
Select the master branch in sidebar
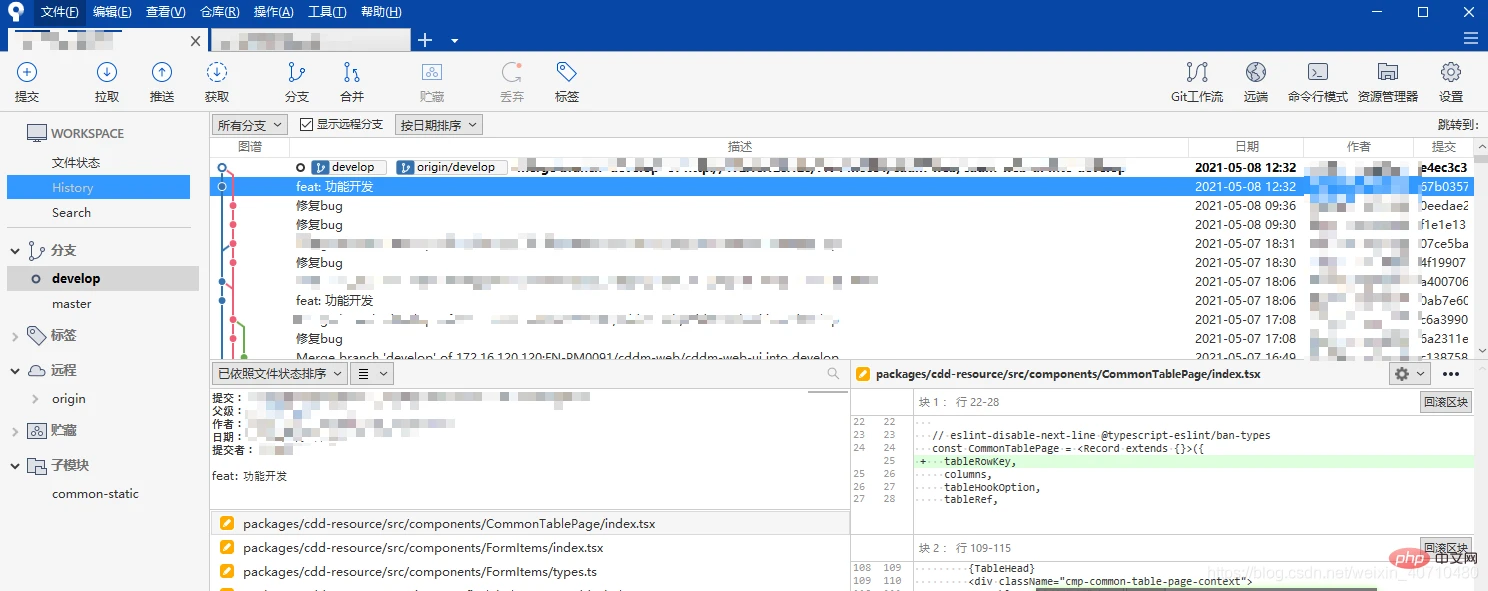pos(71,304)
